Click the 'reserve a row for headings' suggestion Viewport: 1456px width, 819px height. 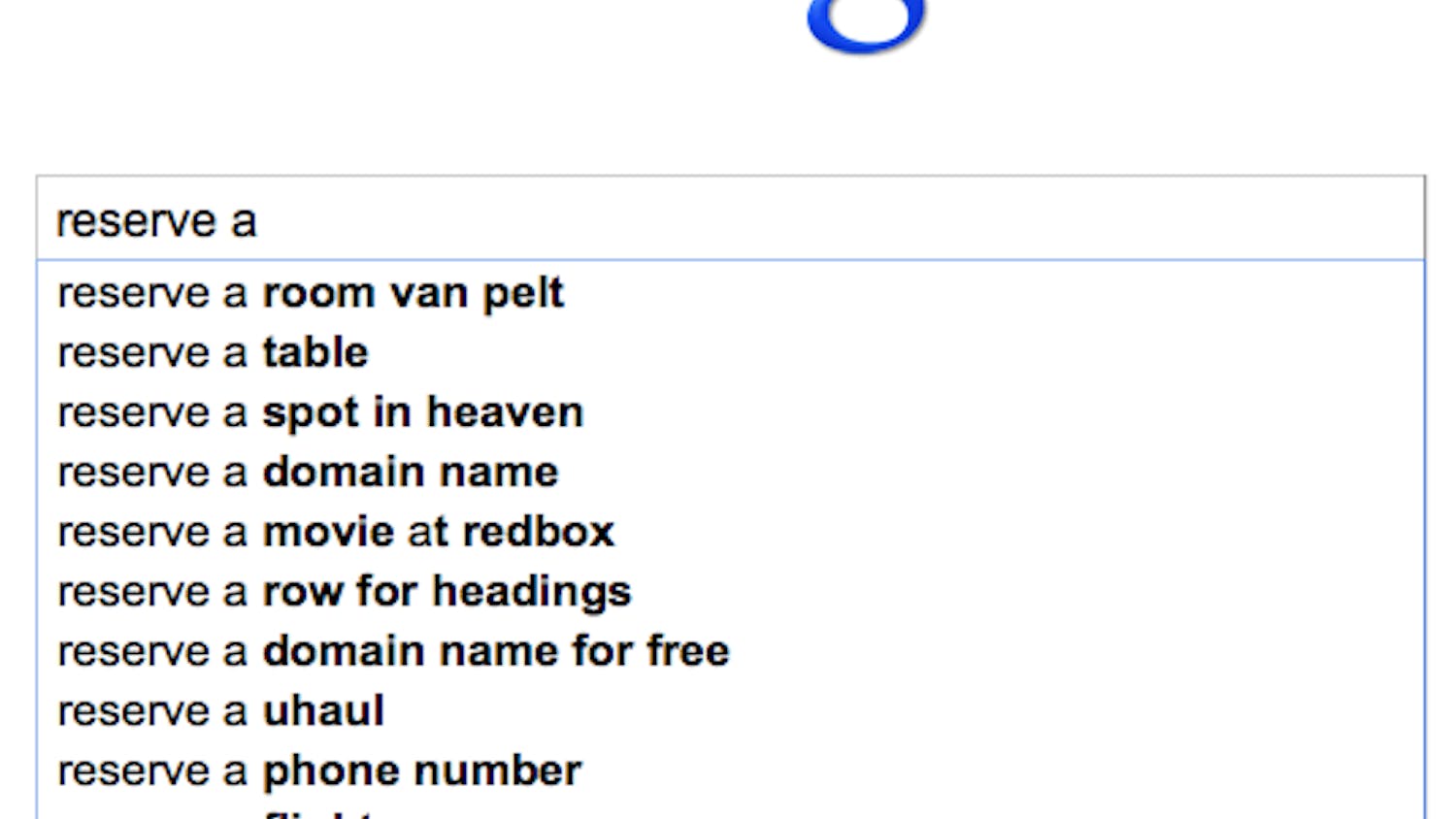(x=345, y=592)
